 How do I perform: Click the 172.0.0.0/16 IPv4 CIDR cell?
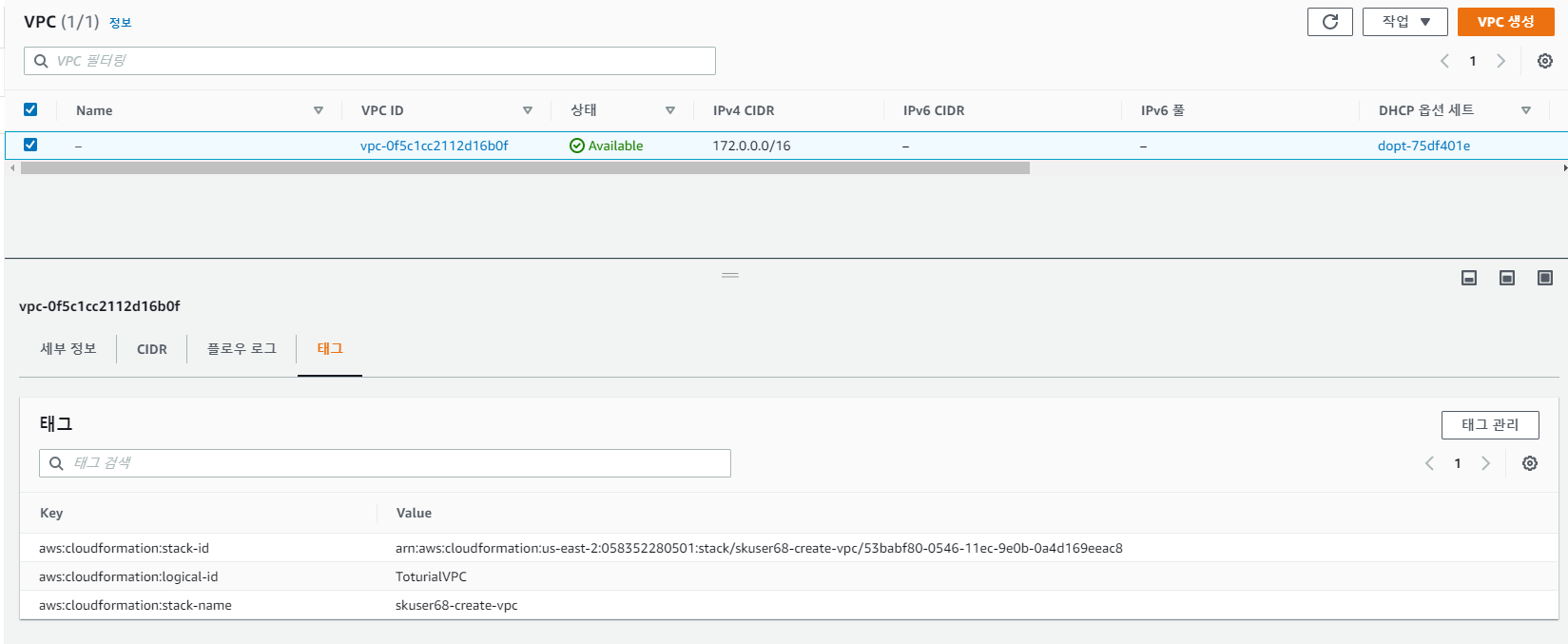pyautogui.click(x=751, y=146)
